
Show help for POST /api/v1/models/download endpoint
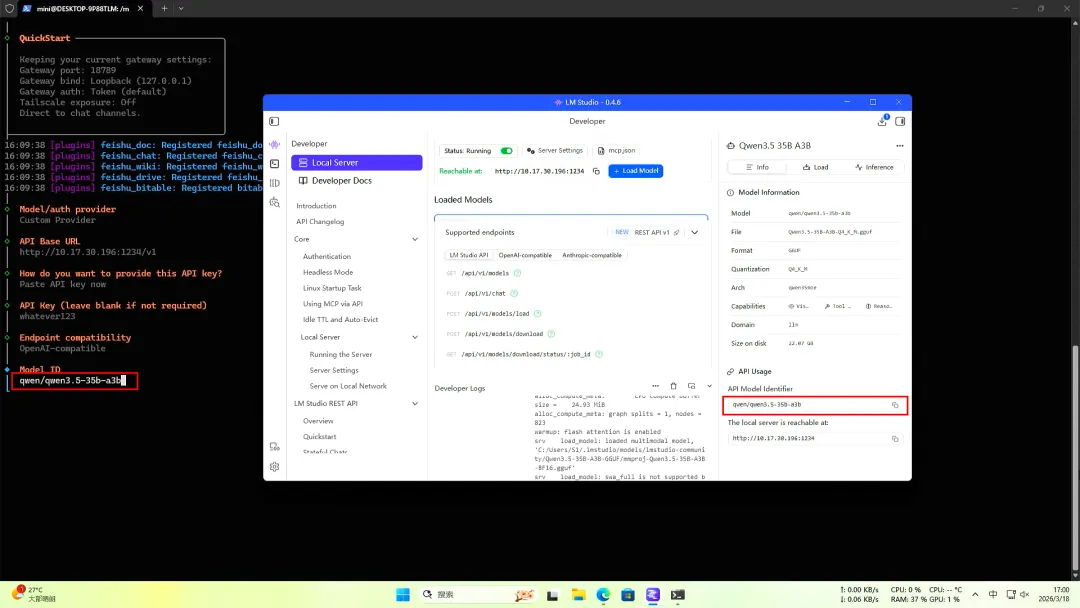click(551, 334)
